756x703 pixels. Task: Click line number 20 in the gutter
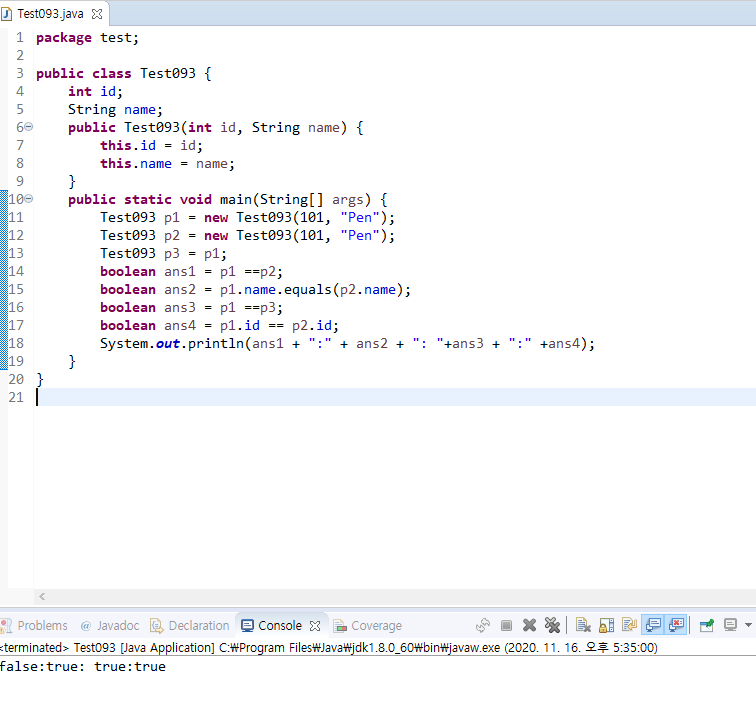coord(16,379)
